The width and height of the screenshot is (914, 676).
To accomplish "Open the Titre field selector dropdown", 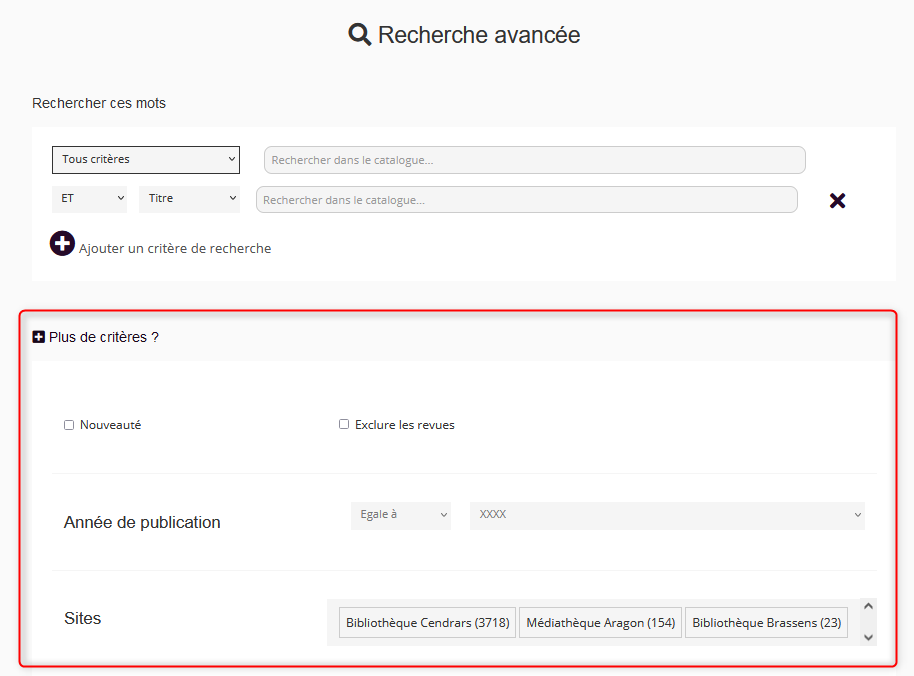I will point(190,199).
